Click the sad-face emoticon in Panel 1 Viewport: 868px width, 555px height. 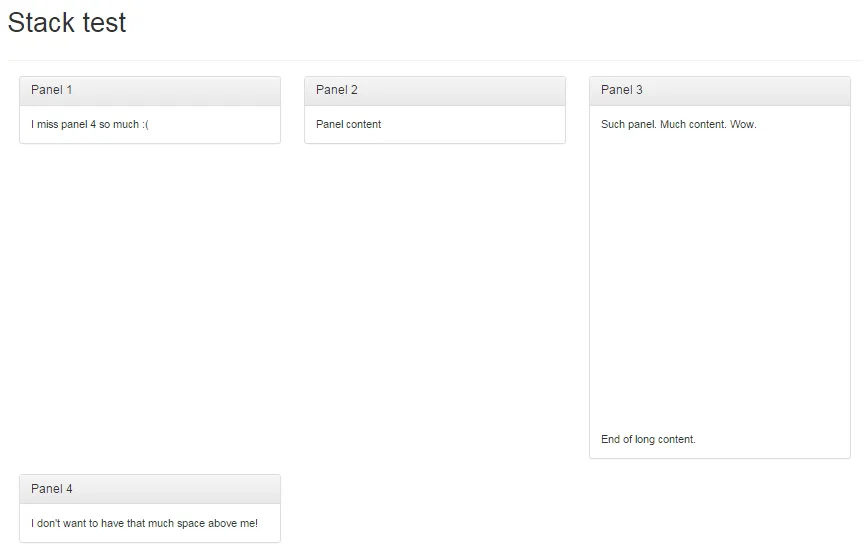tap(145, 125)
